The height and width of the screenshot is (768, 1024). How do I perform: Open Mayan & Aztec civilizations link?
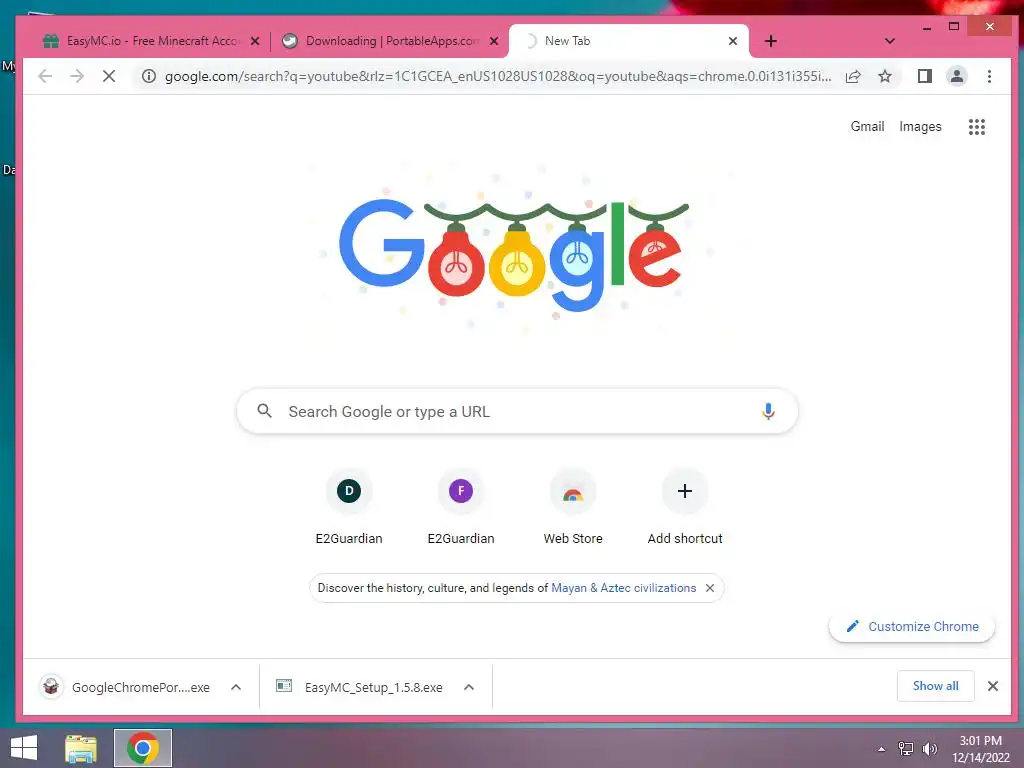click(624, 588)
